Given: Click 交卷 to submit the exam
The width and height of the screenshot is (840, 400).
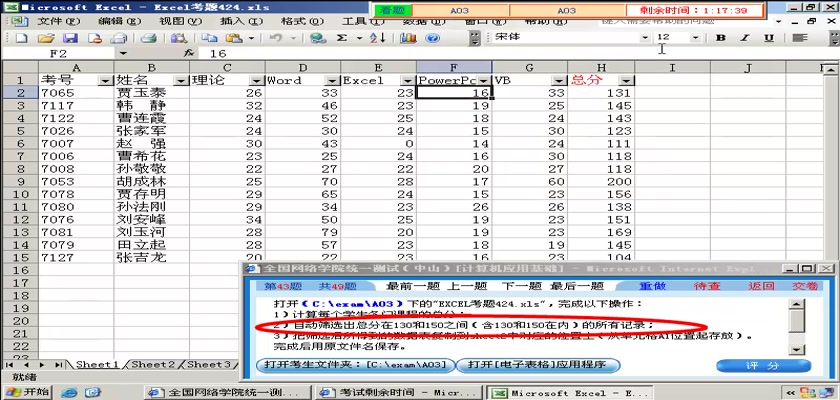Looking at the screenshot, I should point(806,286).
